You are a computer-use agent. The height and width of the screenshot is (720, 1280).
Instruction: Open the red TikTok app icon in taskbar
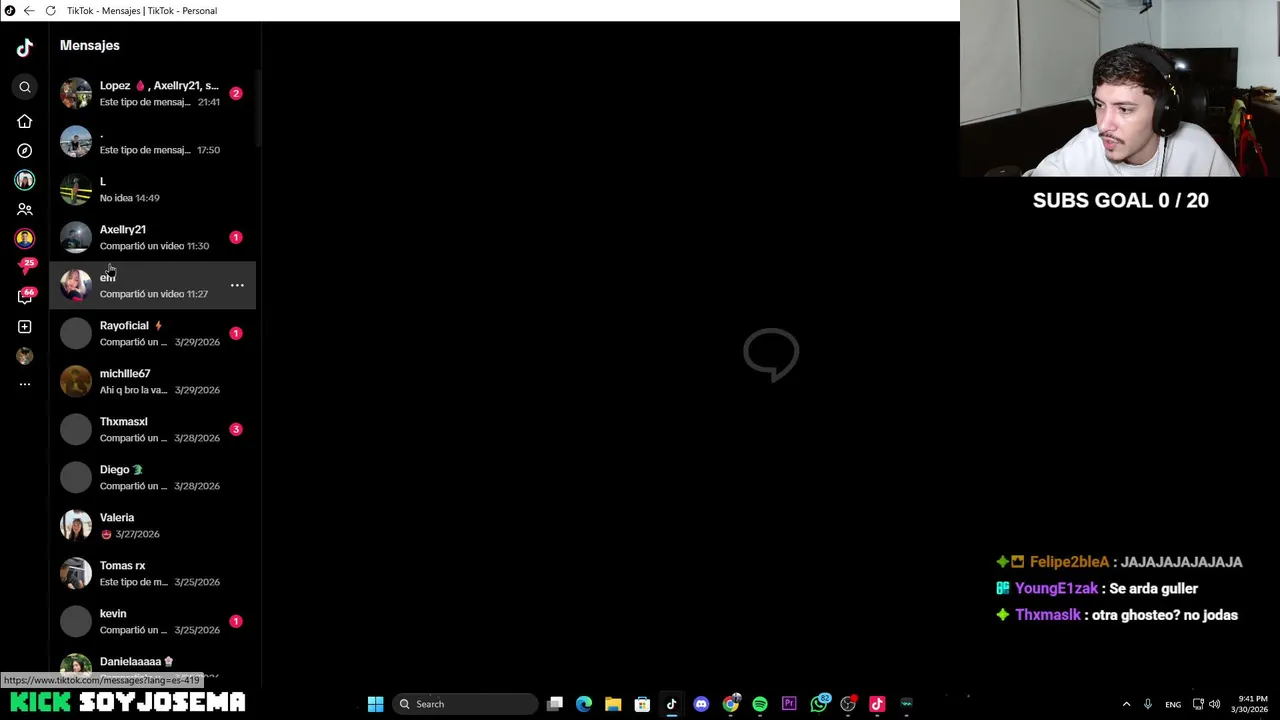(x=877, y=704)
